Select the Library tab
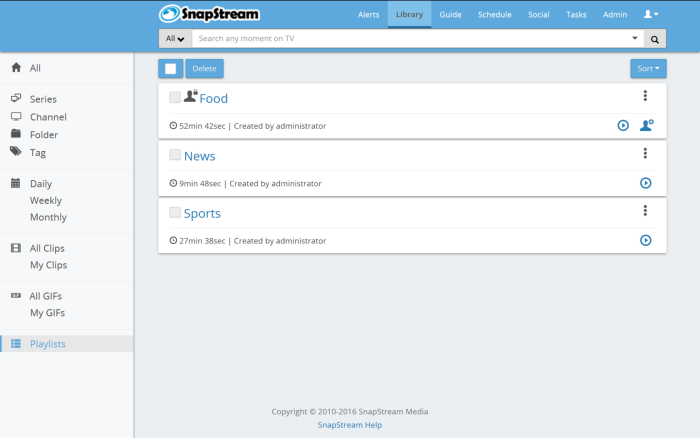This screenshot has height=438, width=700. 409,14
